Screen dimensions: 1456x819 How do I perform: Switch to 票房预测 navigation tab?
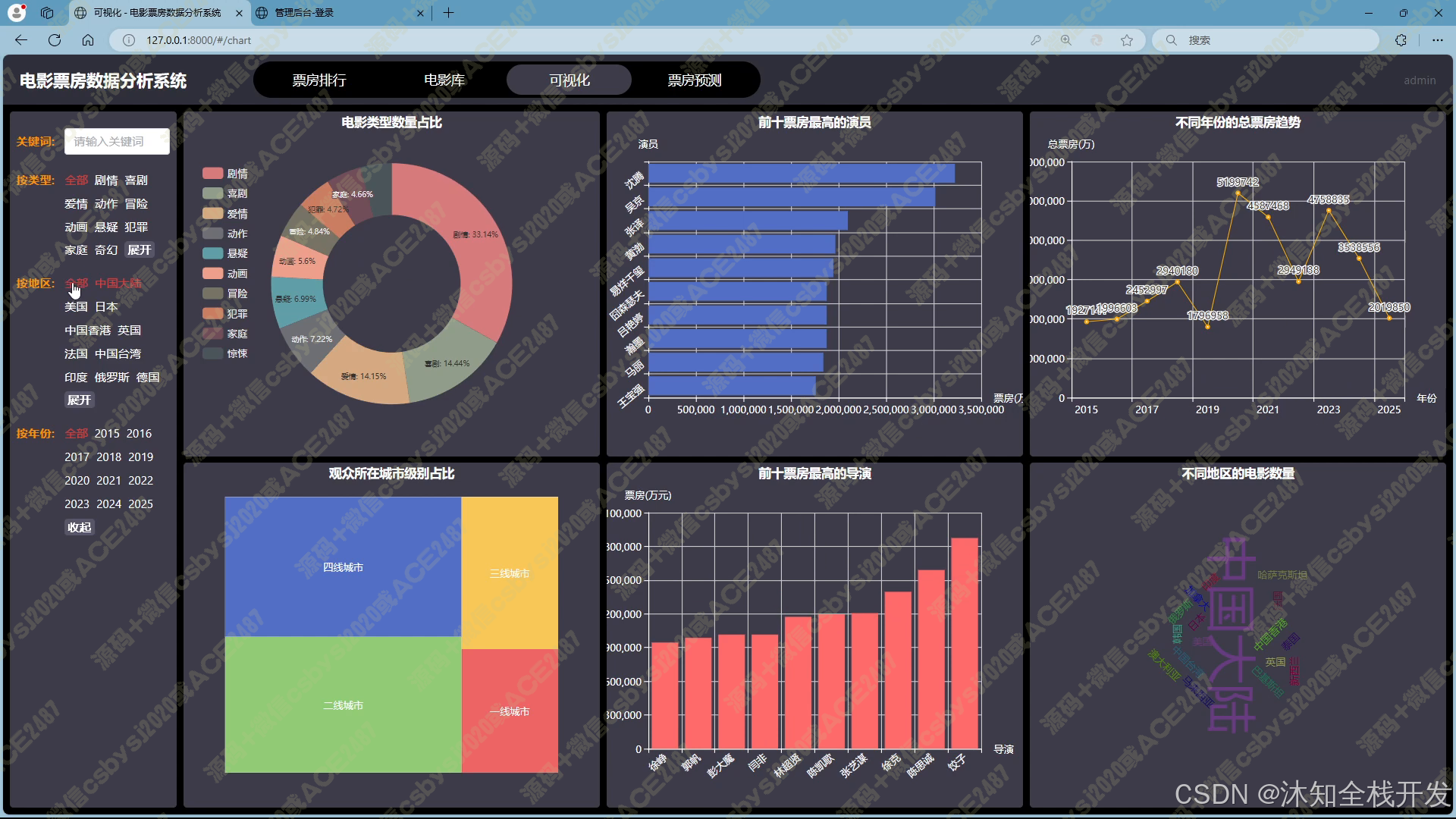[694, 80]
